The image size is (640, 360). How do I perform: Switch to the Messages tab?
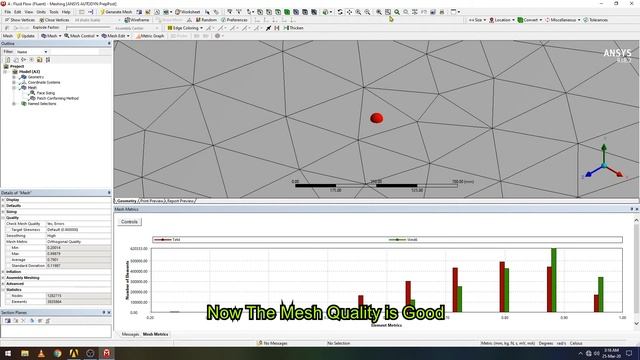pos(130,334)
